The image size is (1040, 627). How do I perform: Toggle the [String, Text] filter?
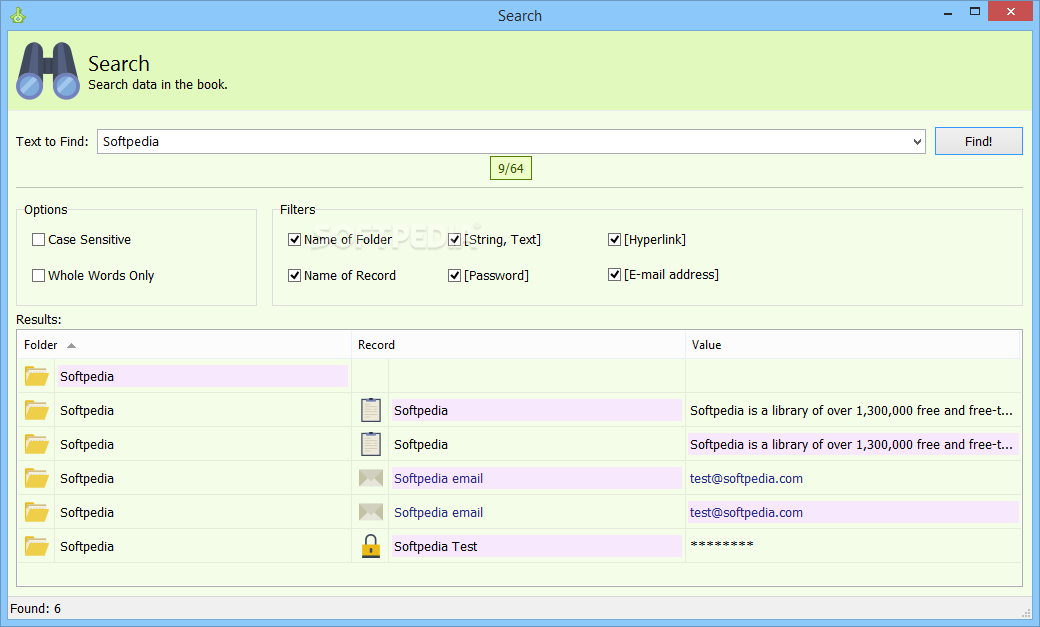point(454,240)
